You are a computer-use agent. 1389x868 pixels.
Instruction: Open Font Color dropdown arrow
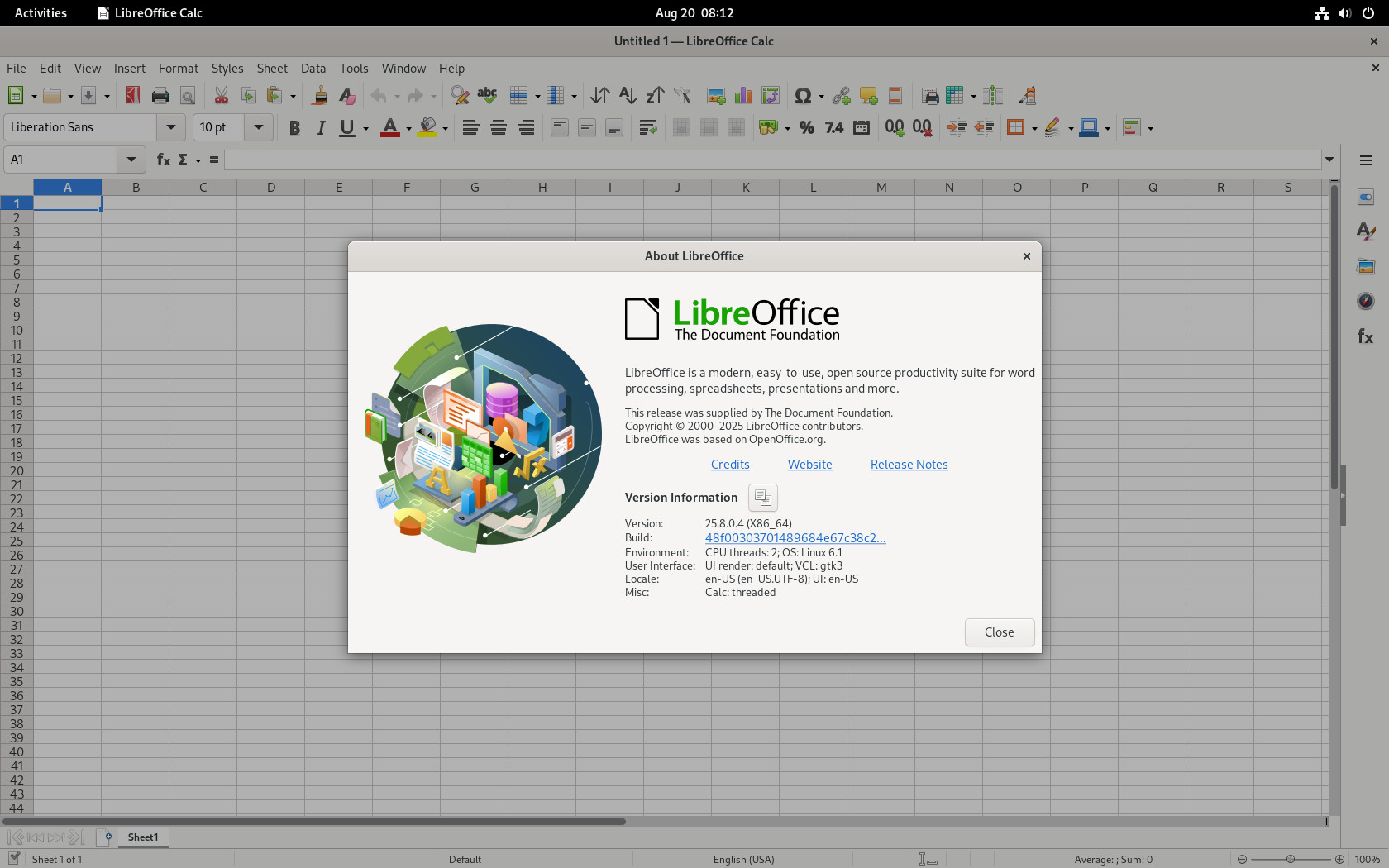(x=408, y=128)
